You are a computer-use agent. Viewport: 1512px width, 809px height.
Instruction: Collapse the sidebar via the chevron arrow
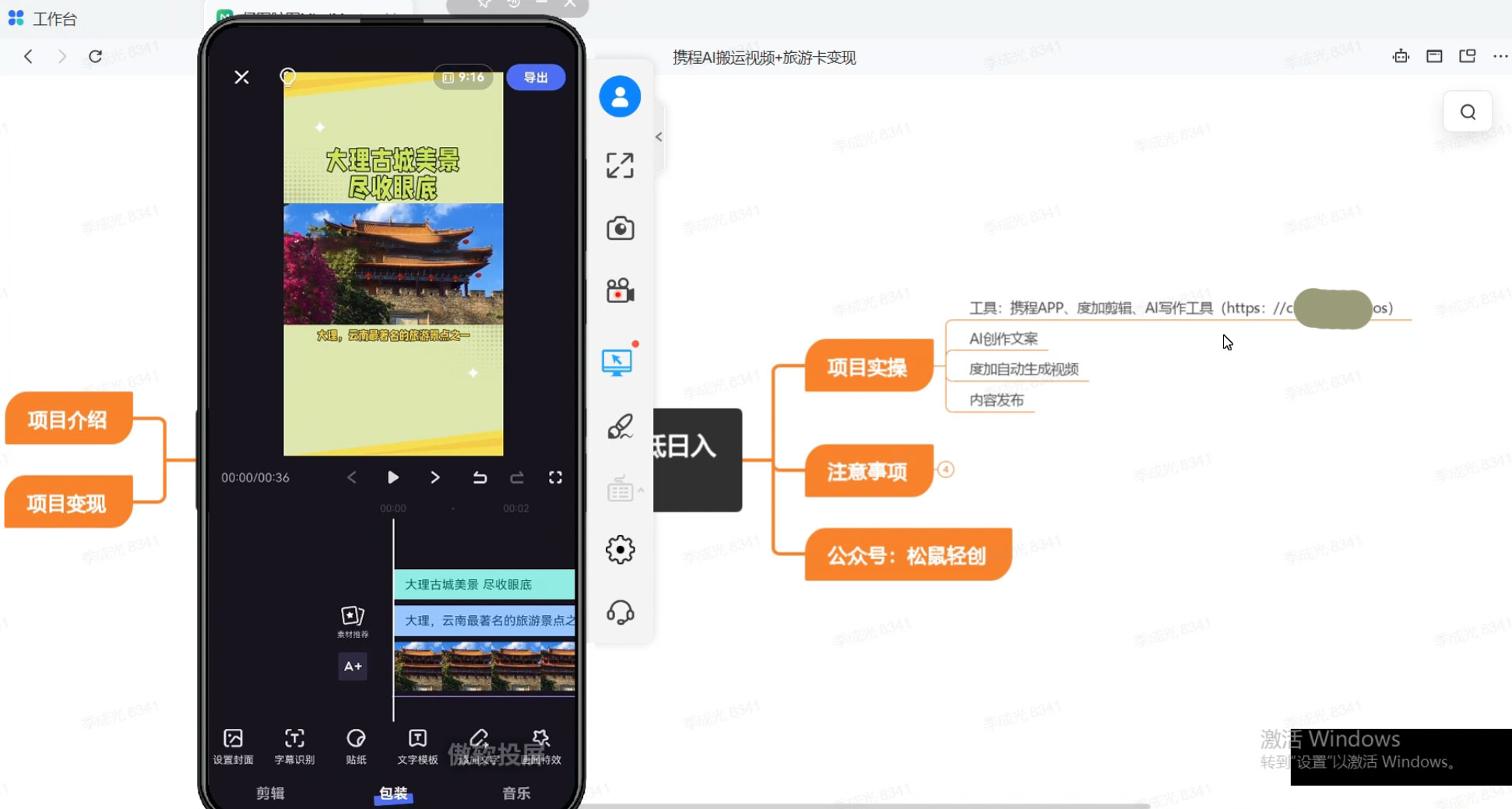click(659, 136)
